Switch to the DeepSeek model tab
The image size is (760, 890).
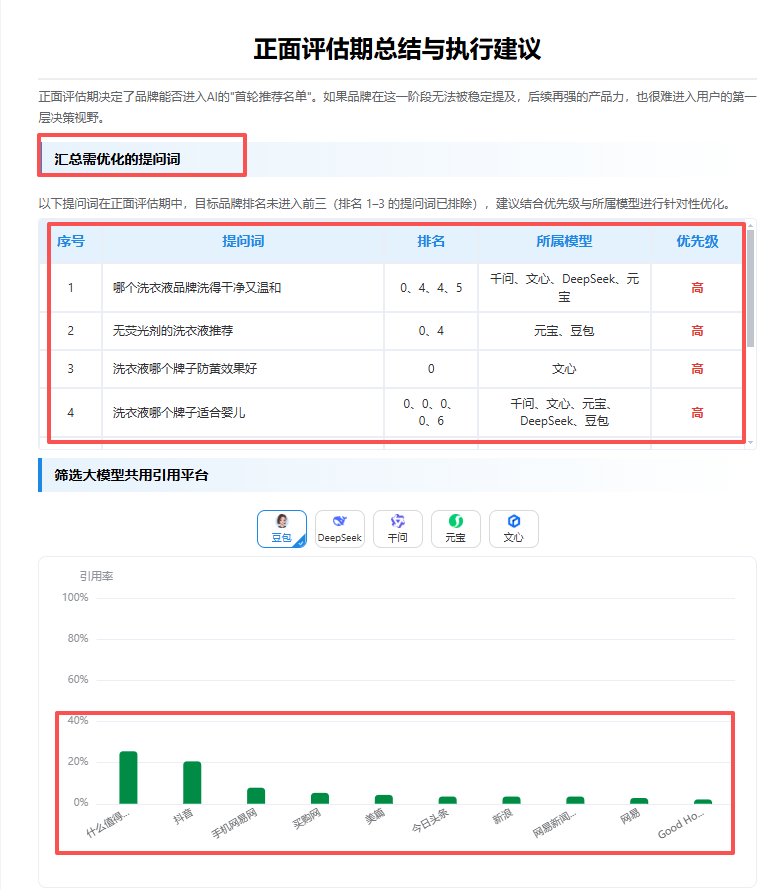tap(339, 529)
